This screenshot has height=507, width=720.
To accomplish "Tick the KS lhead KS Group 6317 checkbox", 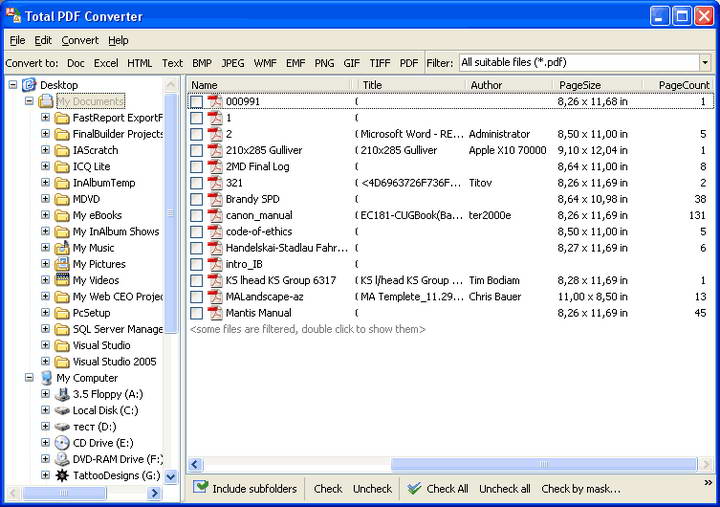I will pos(197,280).
